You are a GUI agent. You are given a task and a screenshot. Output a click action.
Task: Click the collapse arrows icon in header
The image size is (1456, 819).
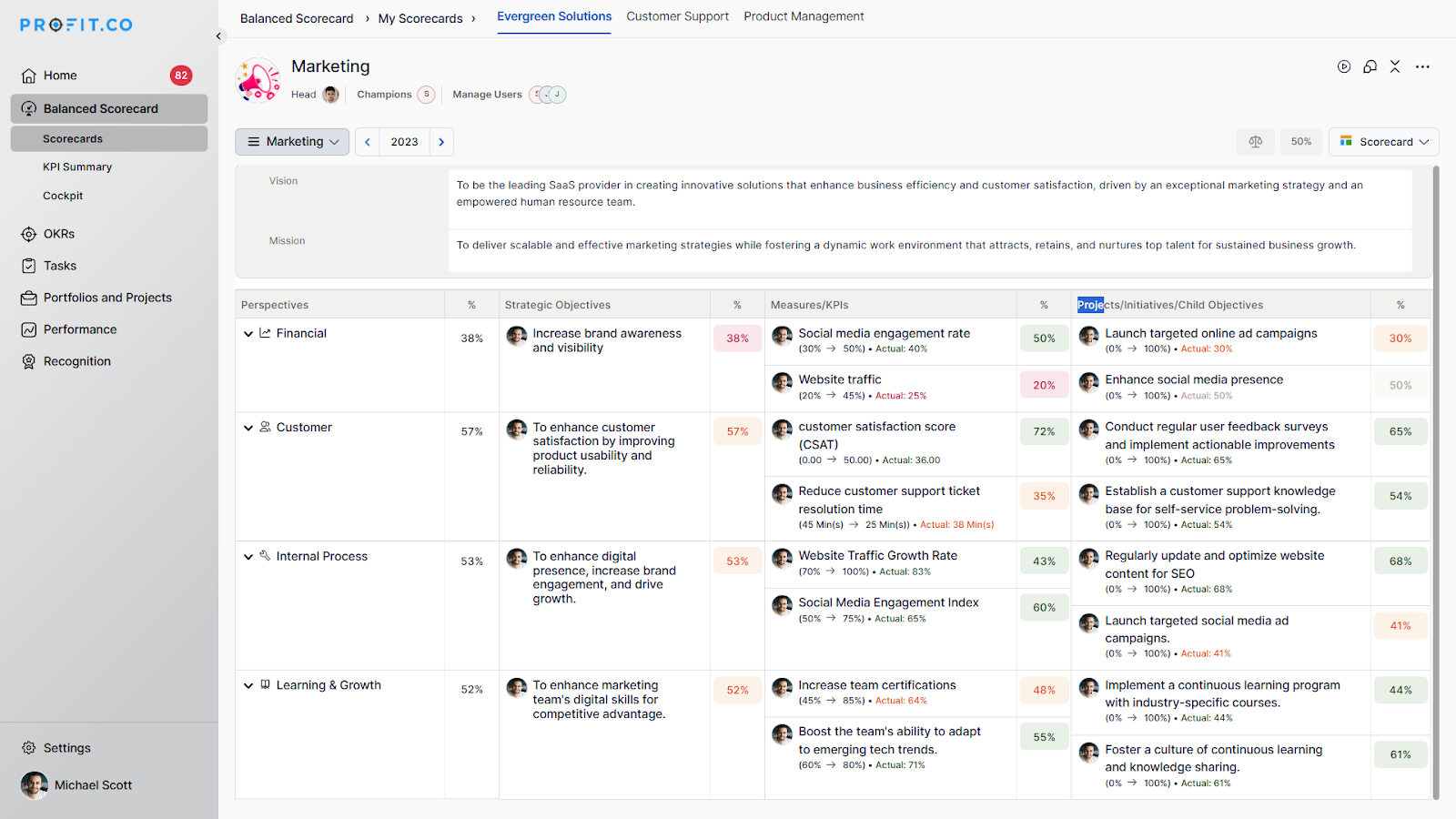click(1395, 66)
